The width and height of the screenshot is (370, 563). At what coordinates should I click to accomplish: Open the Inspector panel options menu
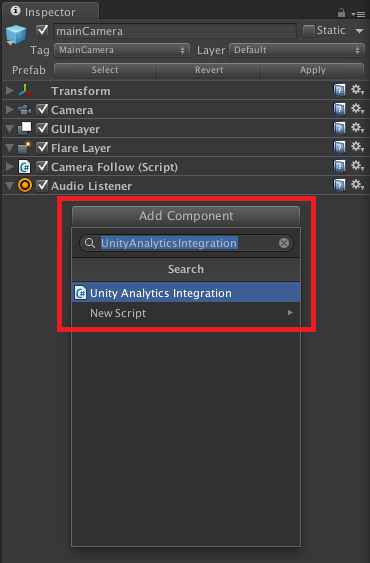click(359, 14)
